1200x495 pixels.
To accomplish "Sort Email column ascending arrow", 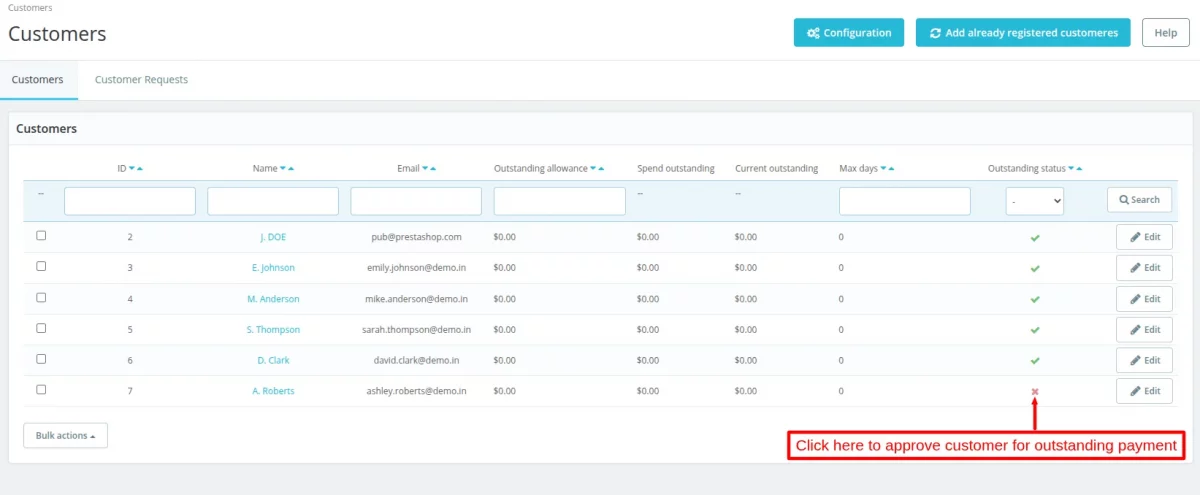I will pos(433,169).
